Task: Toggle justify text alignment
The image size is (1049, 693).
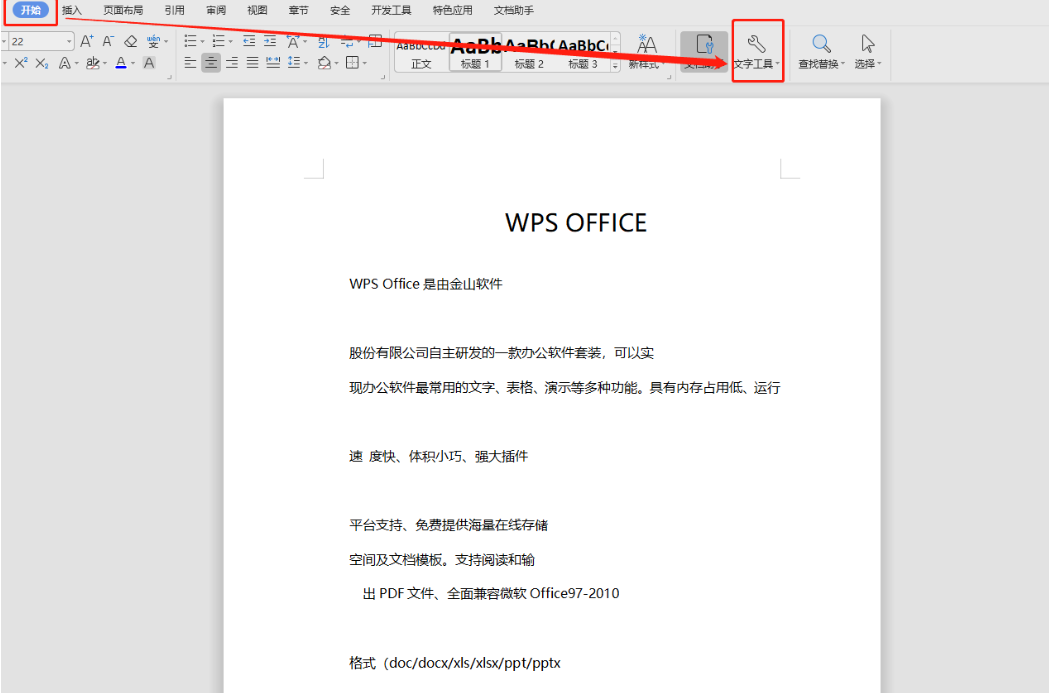Action: pyautogui.click(x=252, y=63)
